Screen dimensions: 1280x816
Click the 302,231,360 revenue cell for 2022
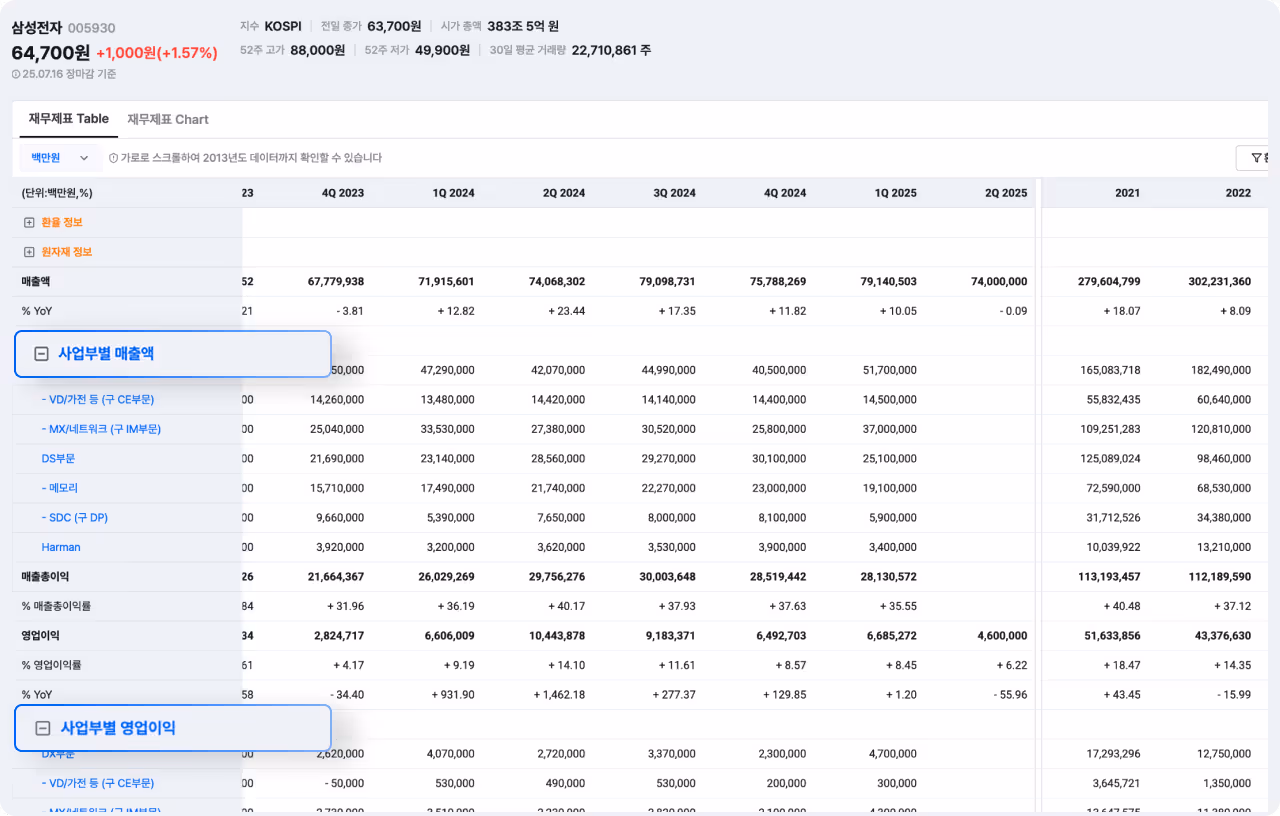coord(1219,281)
